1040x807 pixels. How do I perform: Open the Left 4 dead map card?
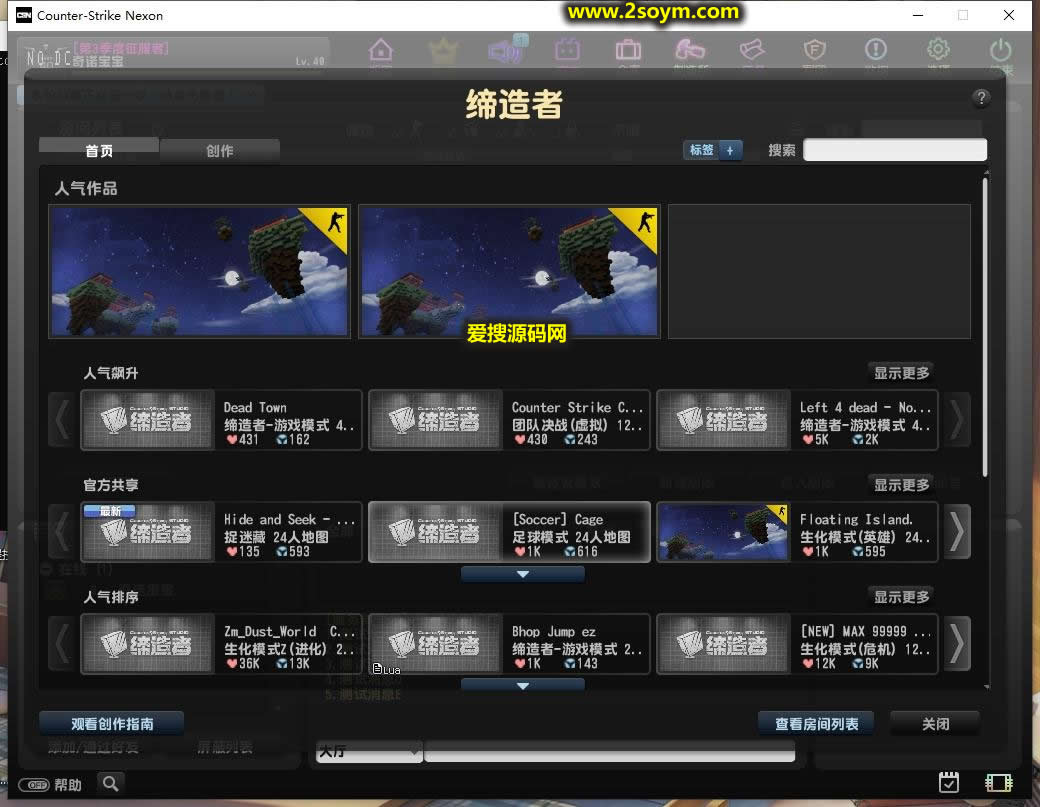tap(797, 420)
